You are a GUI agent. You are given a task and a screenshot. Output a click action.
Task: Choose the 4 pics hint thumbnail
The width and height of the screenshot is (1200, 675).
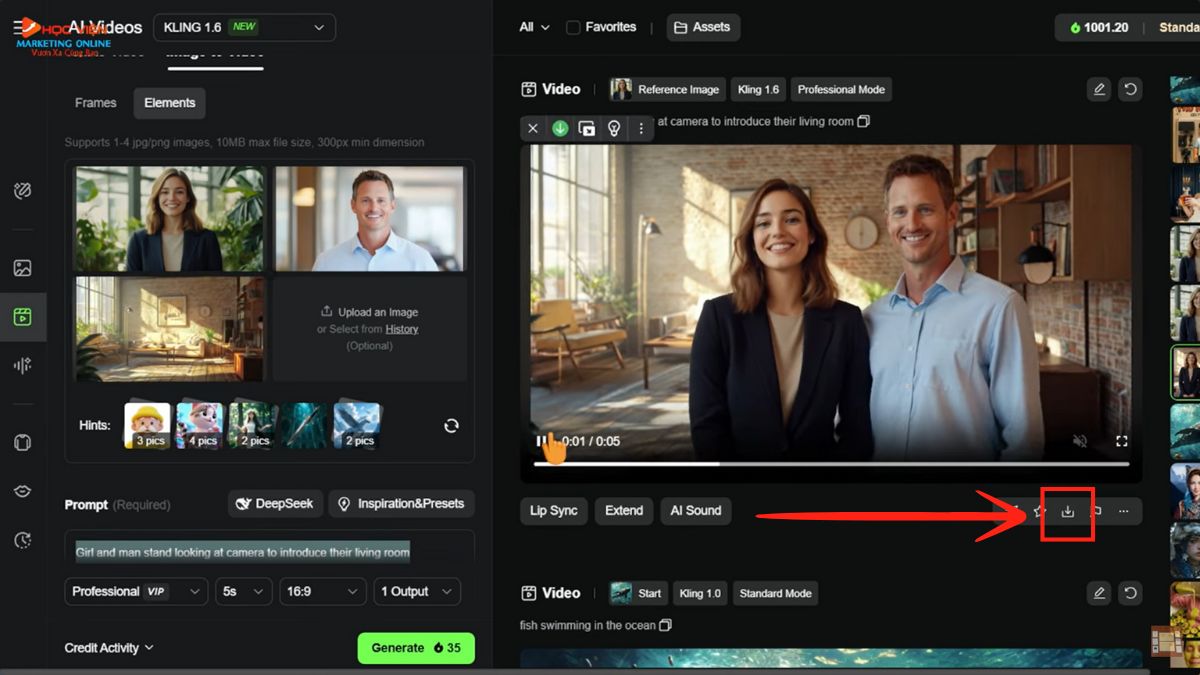click(x=200, y=426)
